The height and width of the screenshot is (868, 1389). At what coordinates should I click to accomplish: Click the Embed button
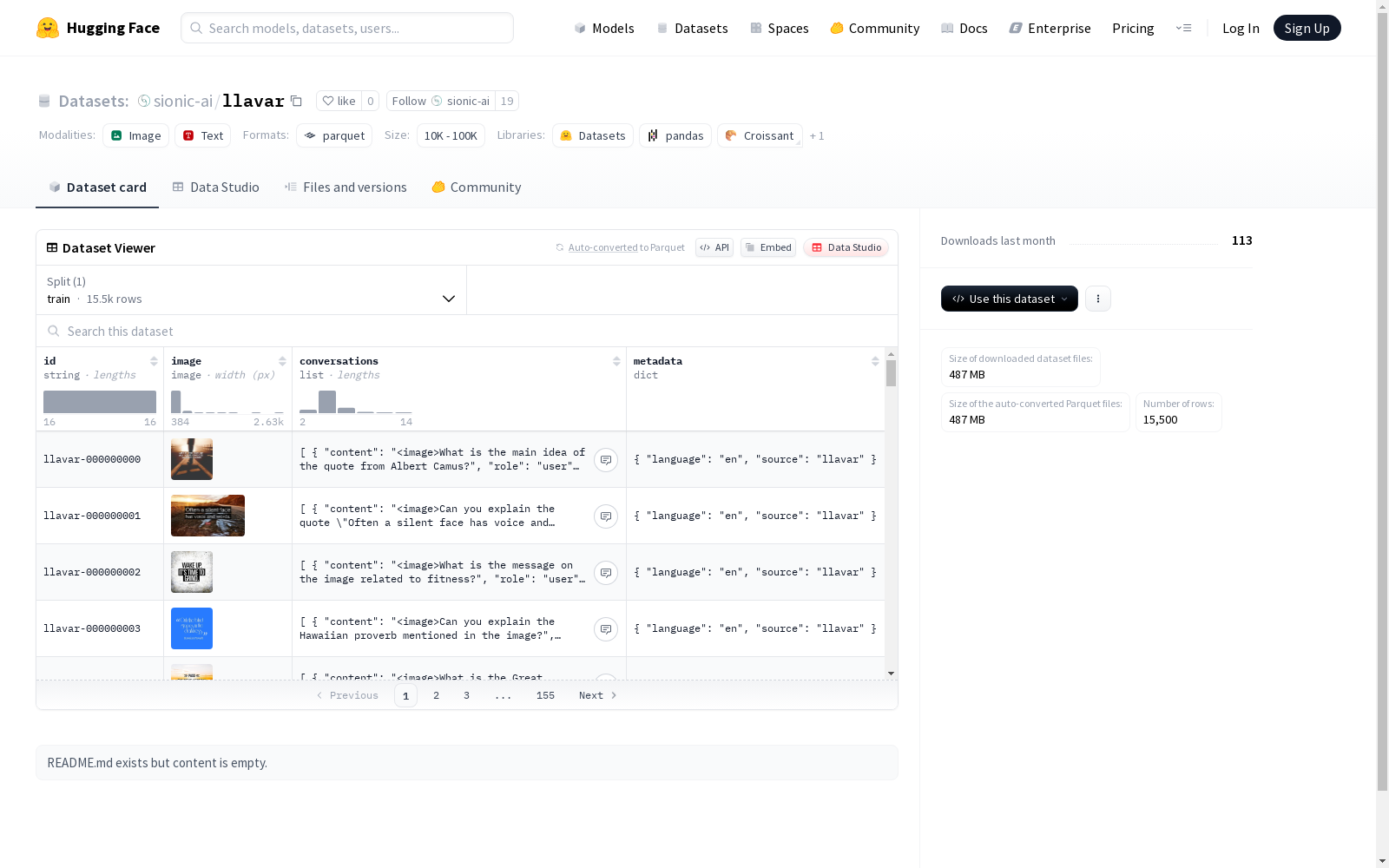768,247
